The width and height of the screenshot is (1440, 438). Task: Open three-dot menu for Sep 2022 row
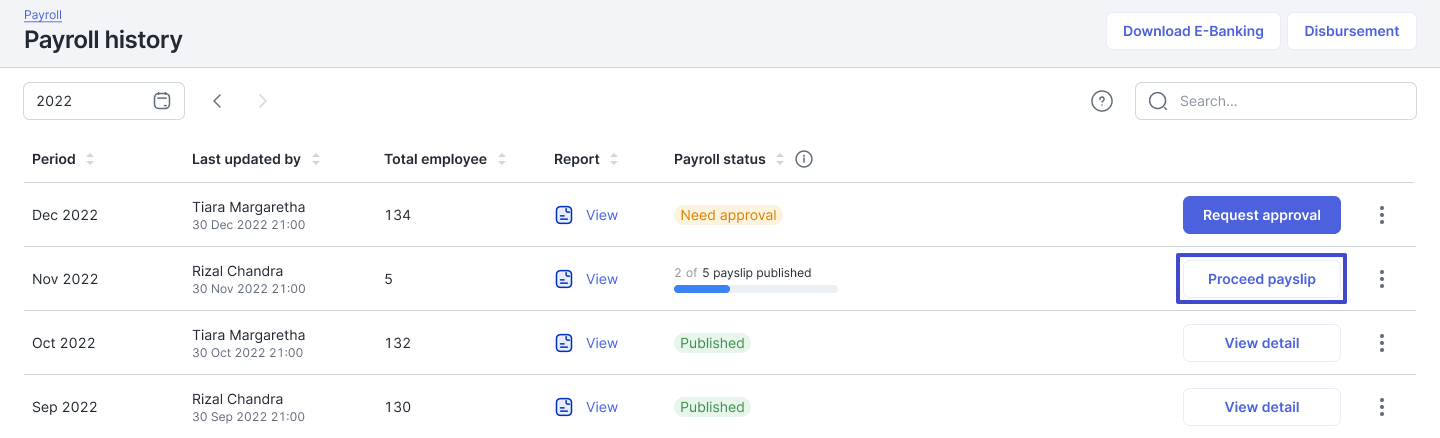pos(1381,407)
